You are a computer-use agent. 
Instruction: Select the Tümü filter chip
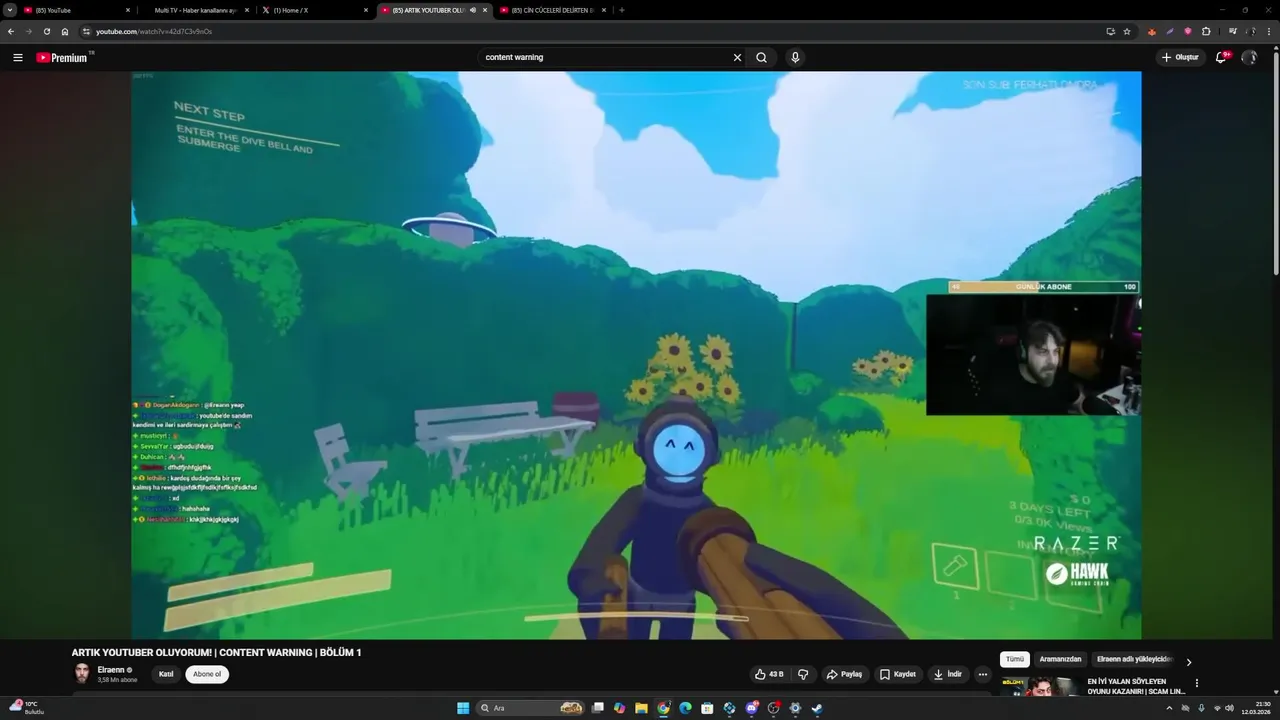(x=1015, y=660)
